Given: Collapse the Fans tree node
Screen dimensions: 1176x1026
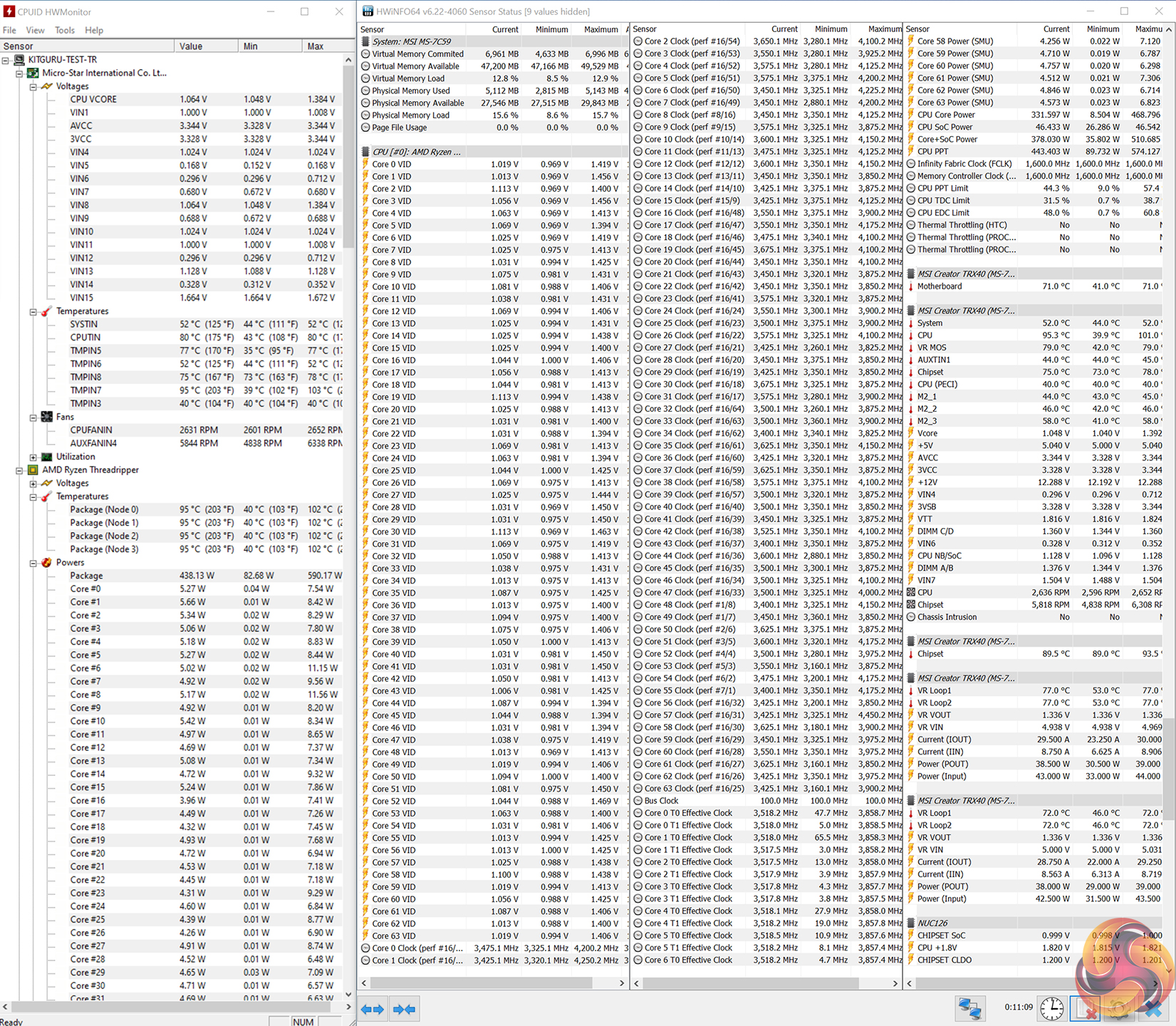Looking at the screenshot, I should point(33,418).
